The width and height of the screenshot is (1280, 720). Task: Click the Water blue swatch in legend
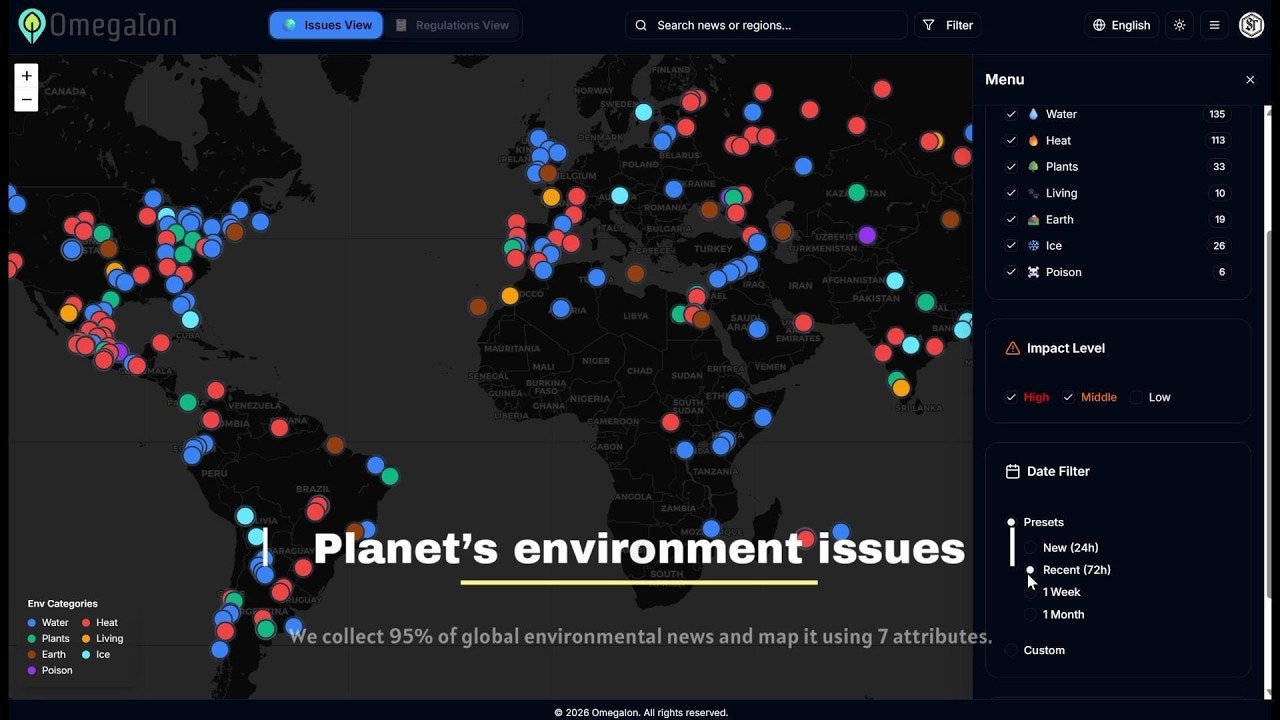(34, 623)
